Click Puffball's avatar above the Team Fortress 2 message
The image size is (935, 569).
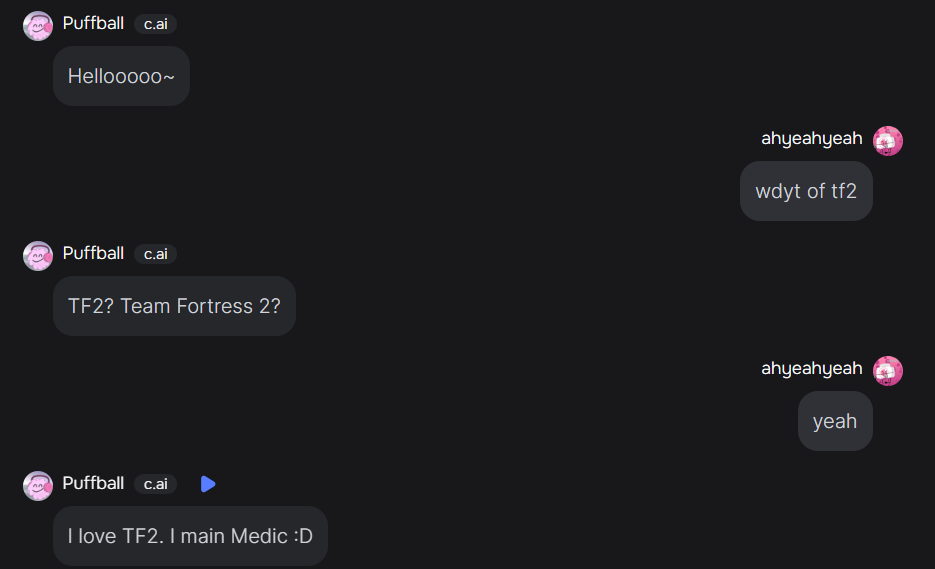(38, 256)
